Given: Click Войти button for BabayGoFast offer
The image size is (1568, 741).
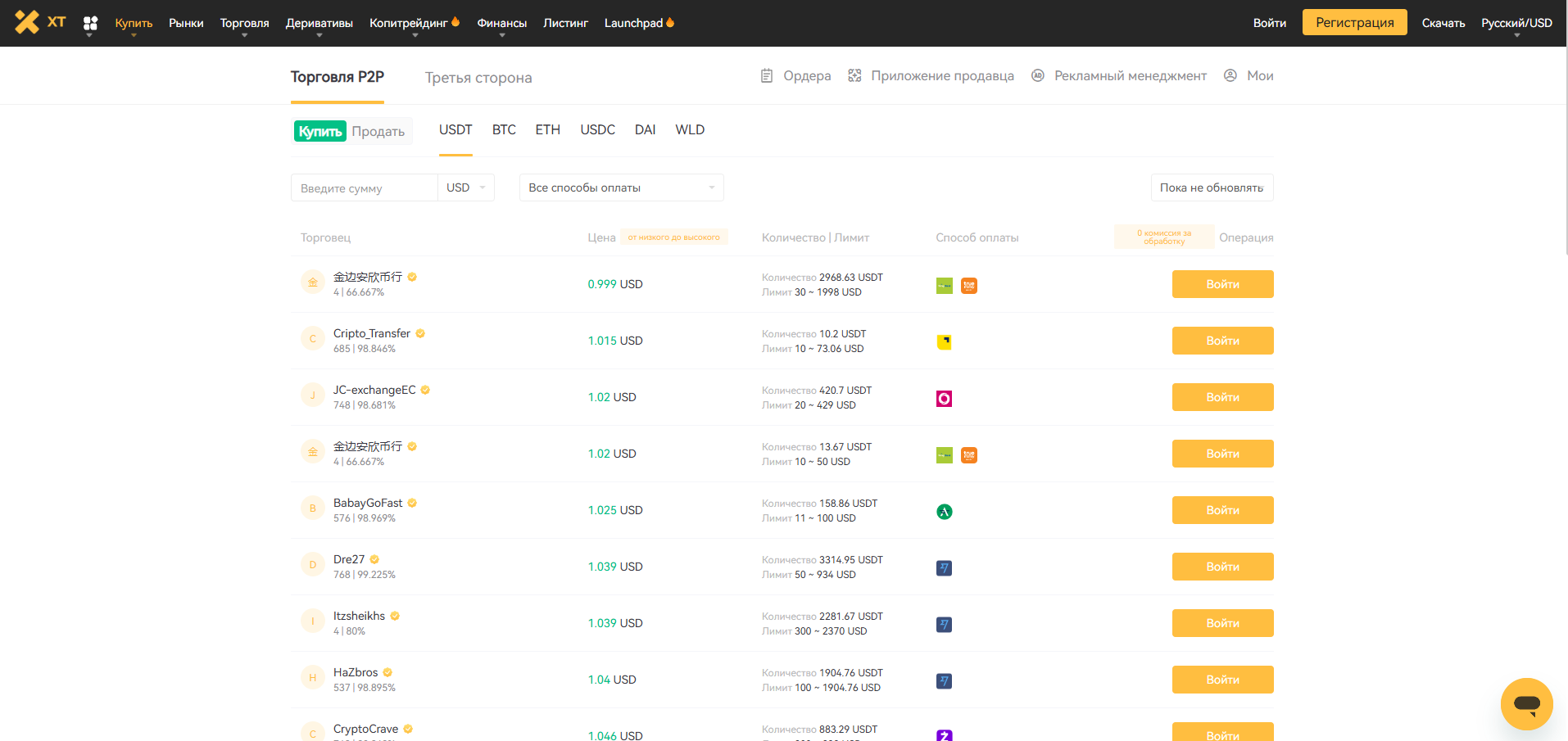Looking at the screenshot, I should pos(1223,510).
